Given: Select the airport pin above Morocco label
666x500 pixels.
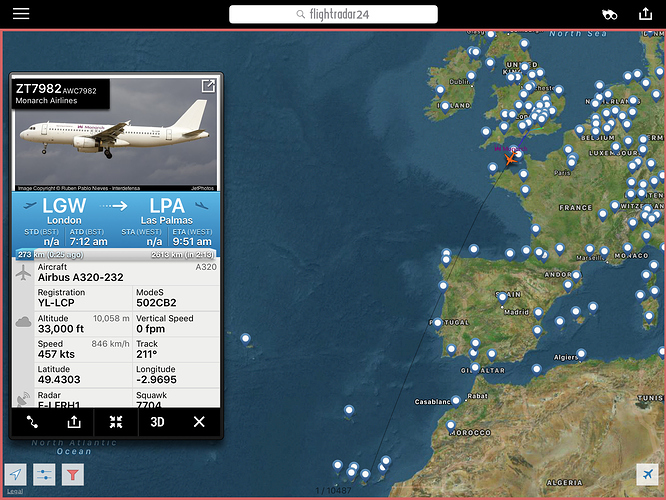Looking at the screenshot, I should click(x=451, y=425).
